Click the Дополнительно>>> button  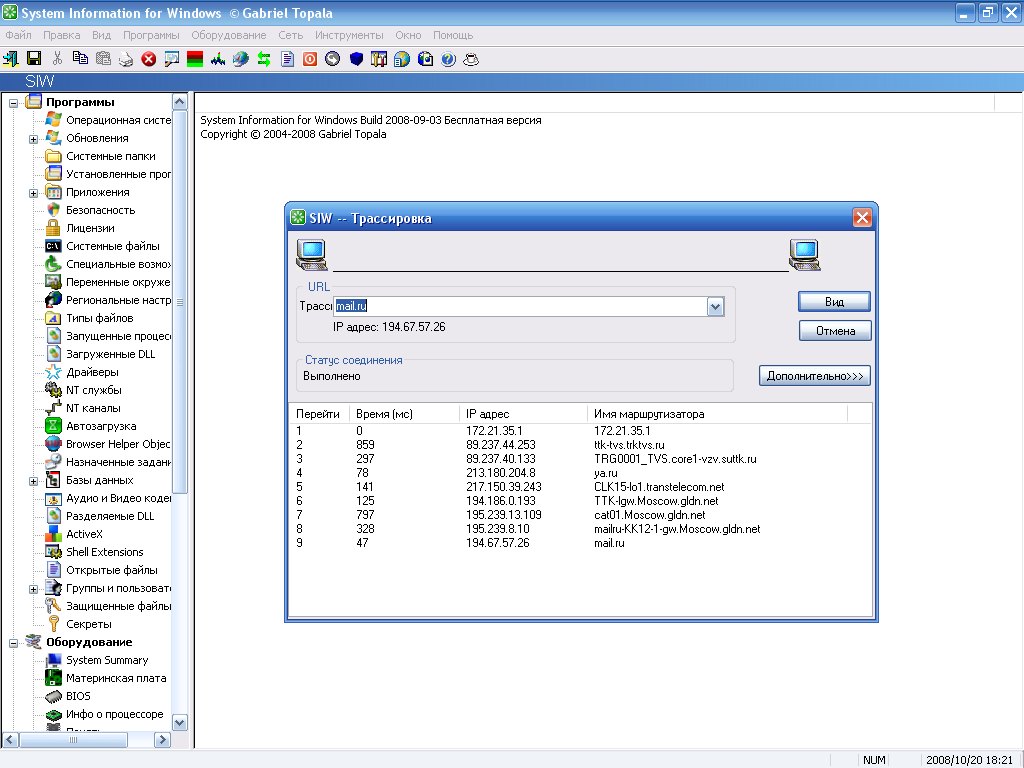tap(814, 376)
